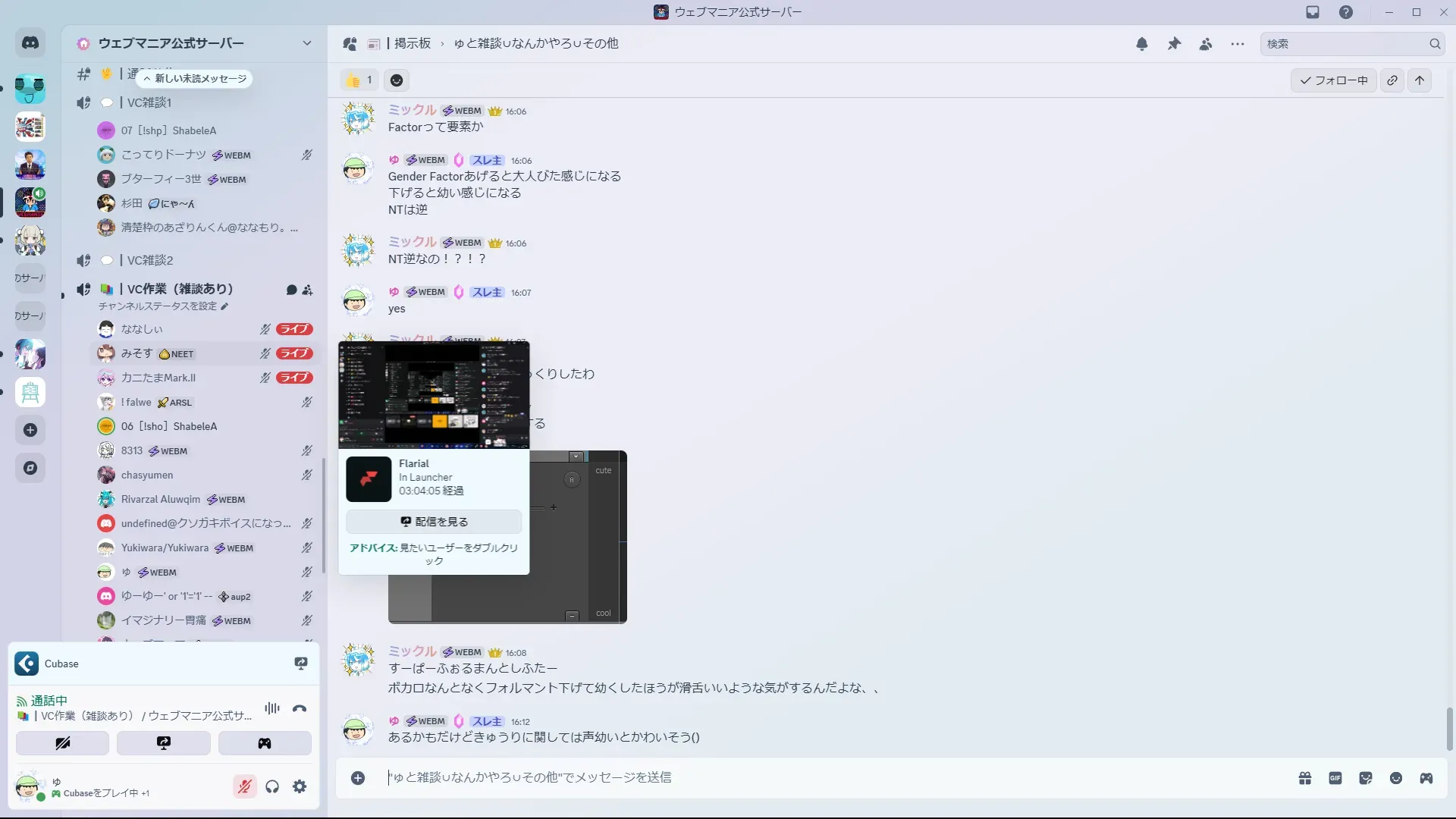Open the member list icon

[x=1206, y=44]
